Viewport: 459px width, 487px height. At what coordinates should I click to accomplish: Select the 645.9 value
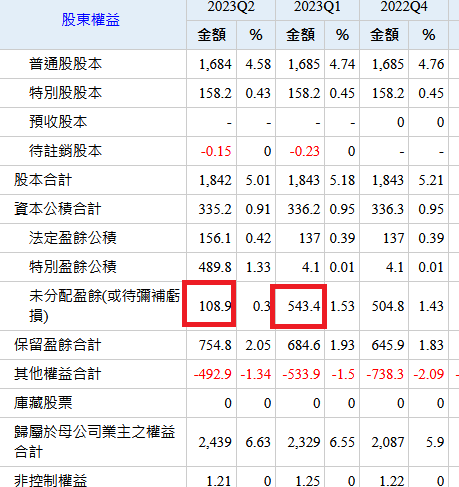pyautogui.click(x=388, y=345)
